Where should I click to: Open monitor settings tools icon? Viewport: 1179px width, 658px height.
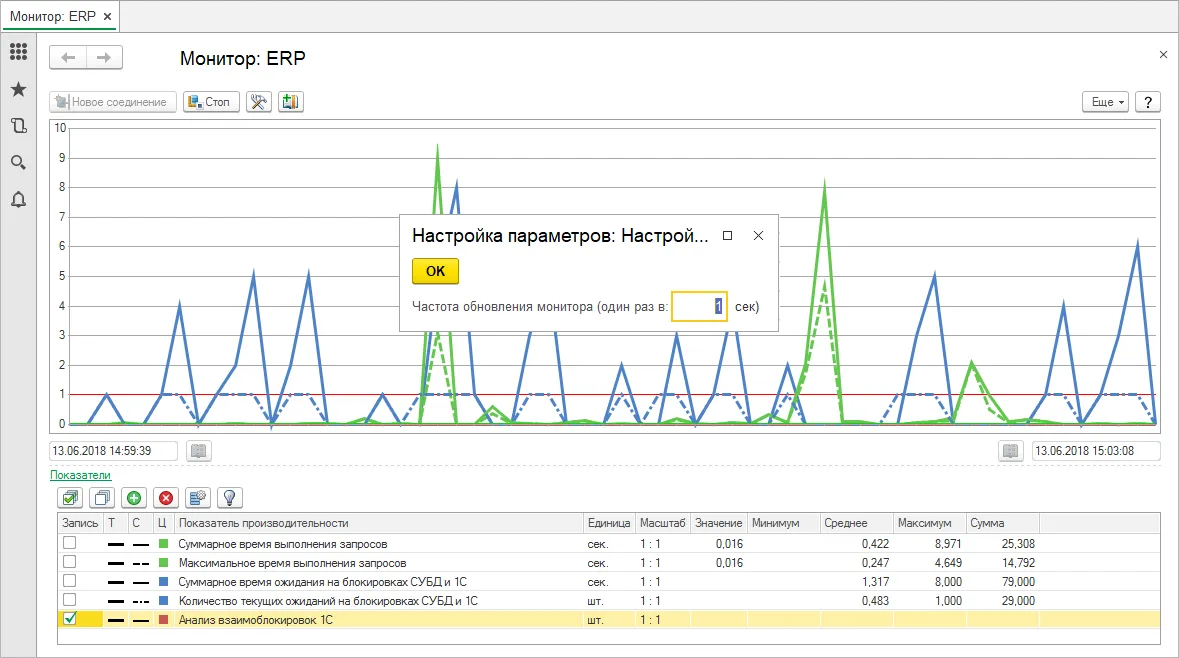tap(259, 102)
